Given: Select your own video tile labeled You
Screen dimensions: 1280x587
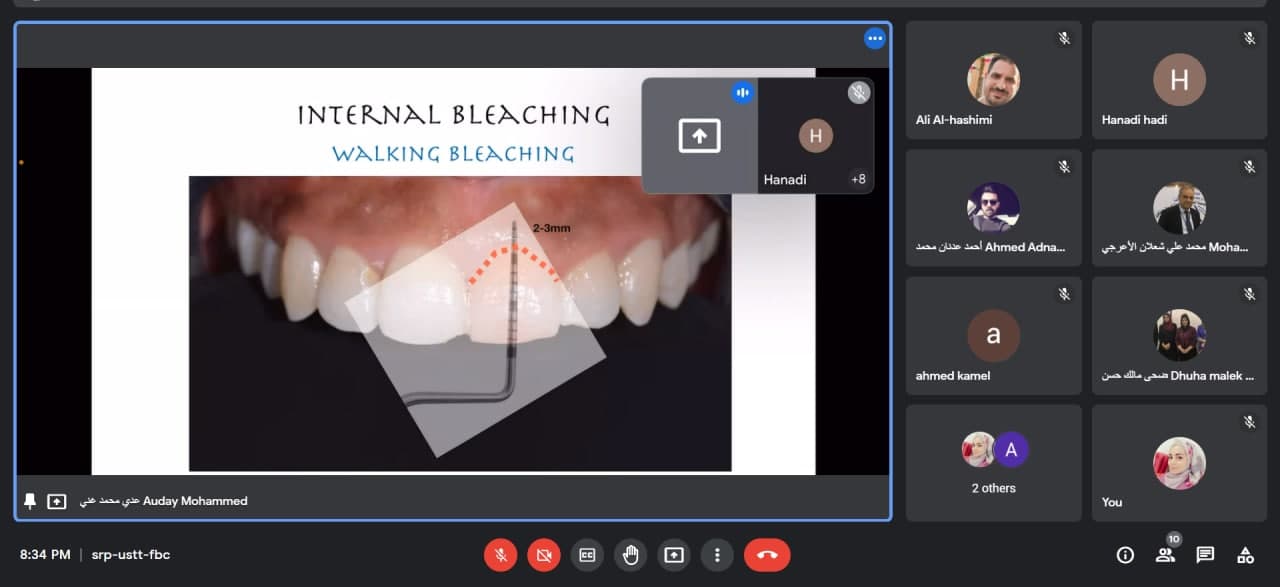Looking at the screenshot, I should pyautogui.click(x=1179, y=463).
